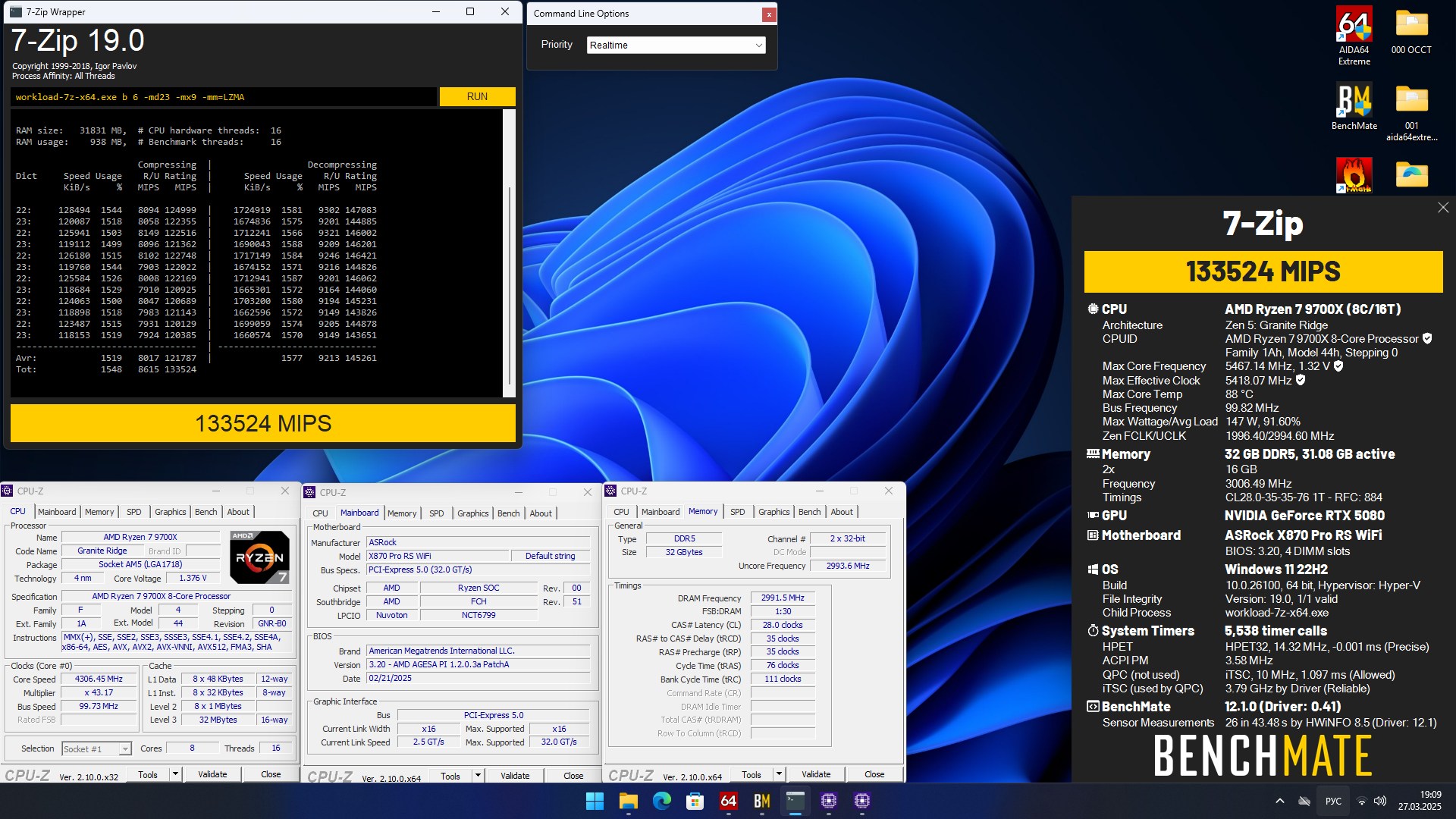
Task: Click the DRAM Frequency 2991.5 MHz value
Action: [x=783, y=598]
